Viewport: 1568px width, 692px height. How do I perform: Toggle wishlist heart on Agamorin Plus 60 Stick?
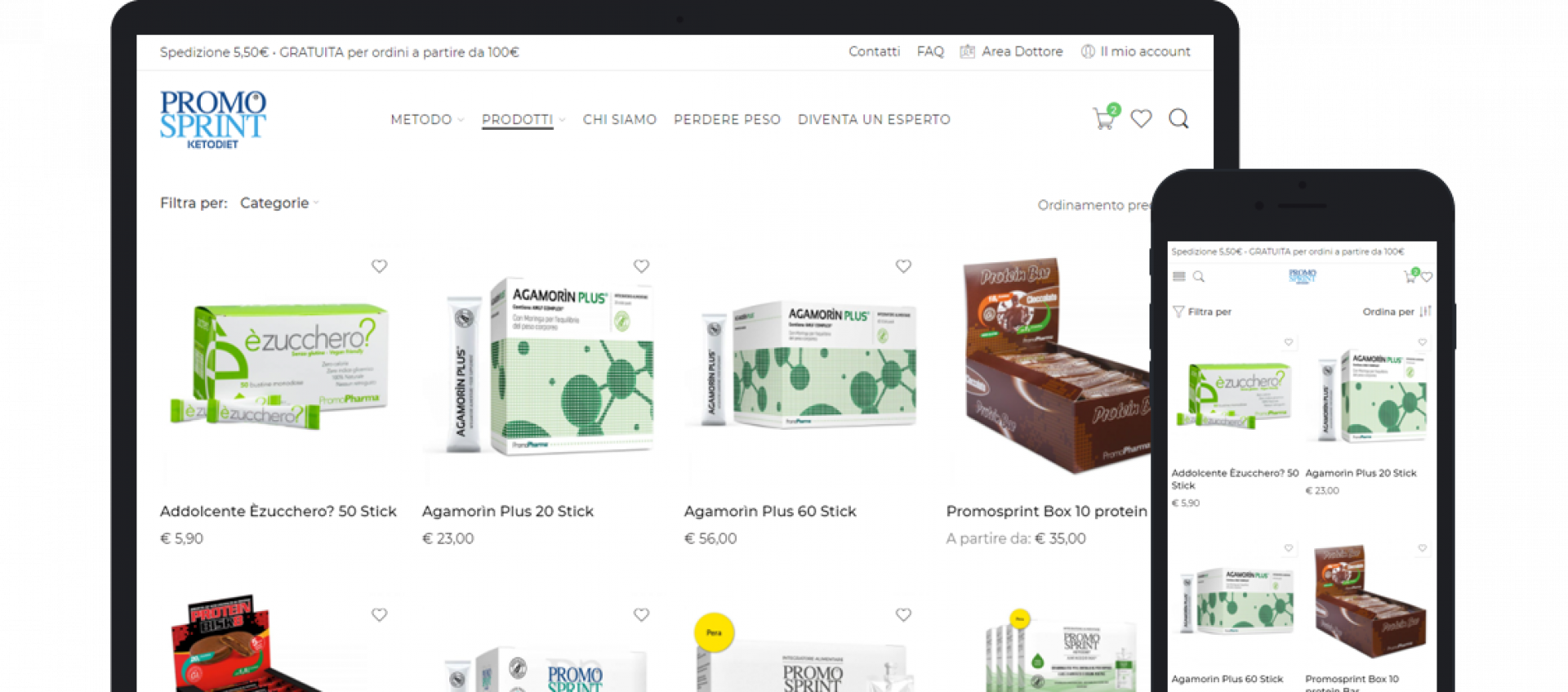pos(903,266)
